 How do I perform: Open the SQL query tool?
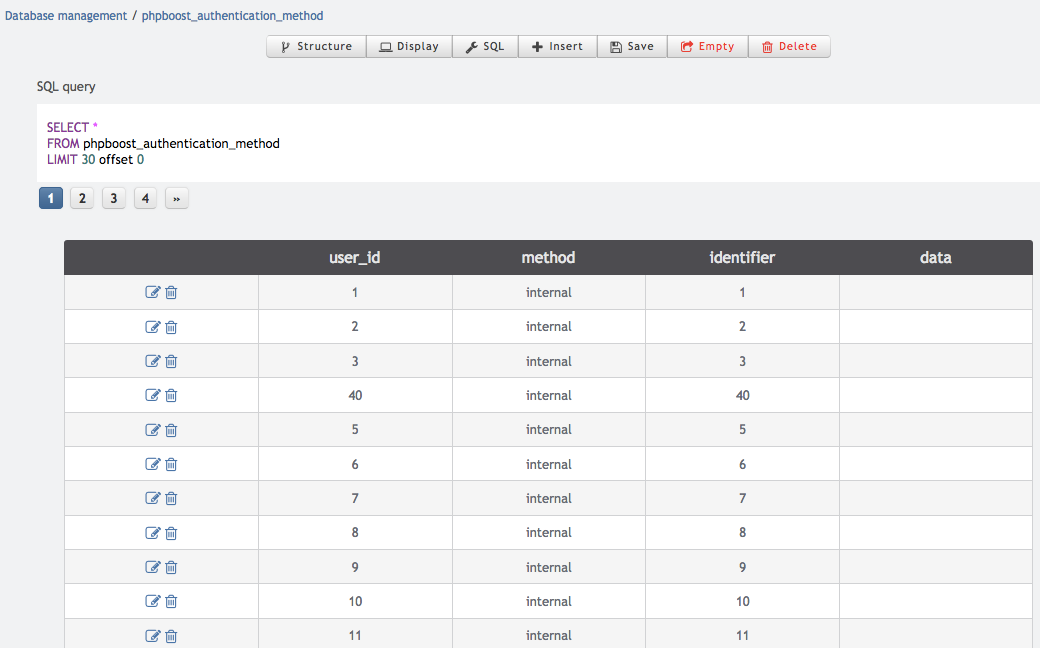point(485,47)
